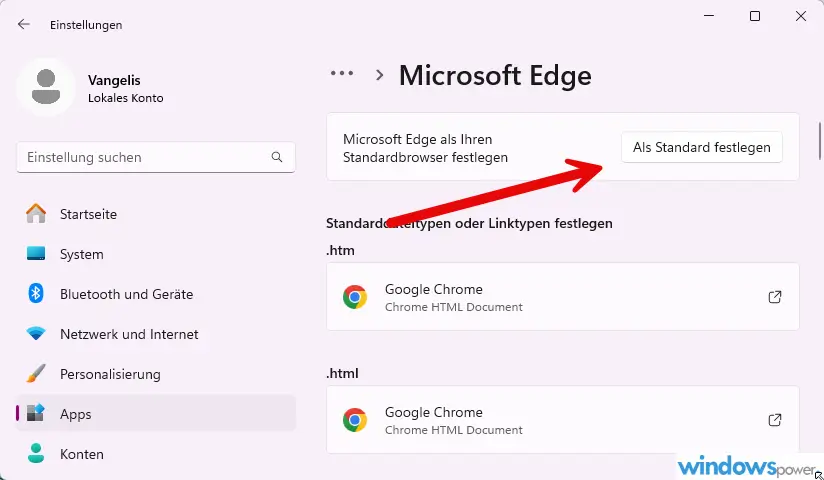
Task: Click Lokales Konto text
Action: [126, 98]
